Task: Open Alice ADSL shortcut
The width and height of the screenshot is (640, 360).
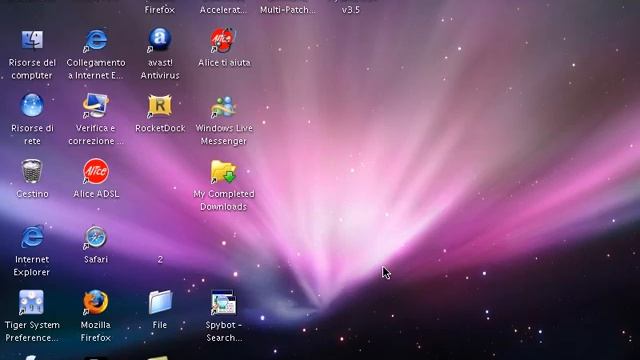Action: (96, 171)
